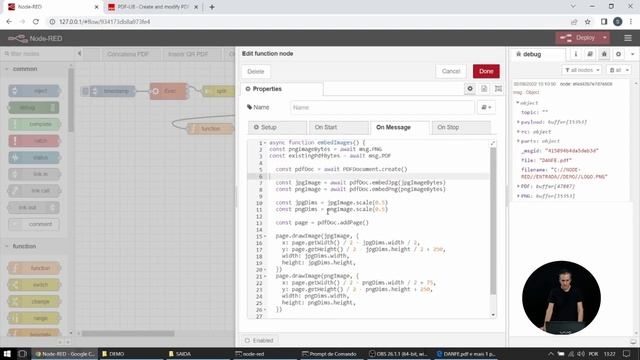
Task: Open the sidebar tabs dropdown arrow
Action: (632, 54)
